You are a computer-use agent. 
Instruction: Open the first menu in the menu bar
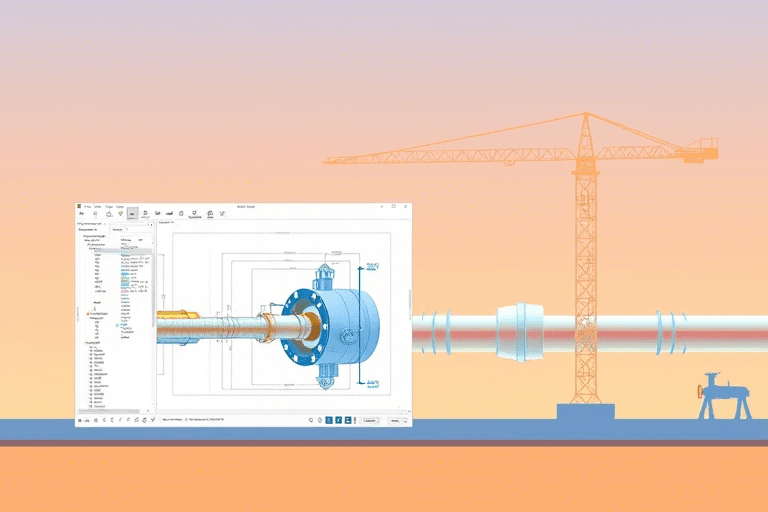87,206
